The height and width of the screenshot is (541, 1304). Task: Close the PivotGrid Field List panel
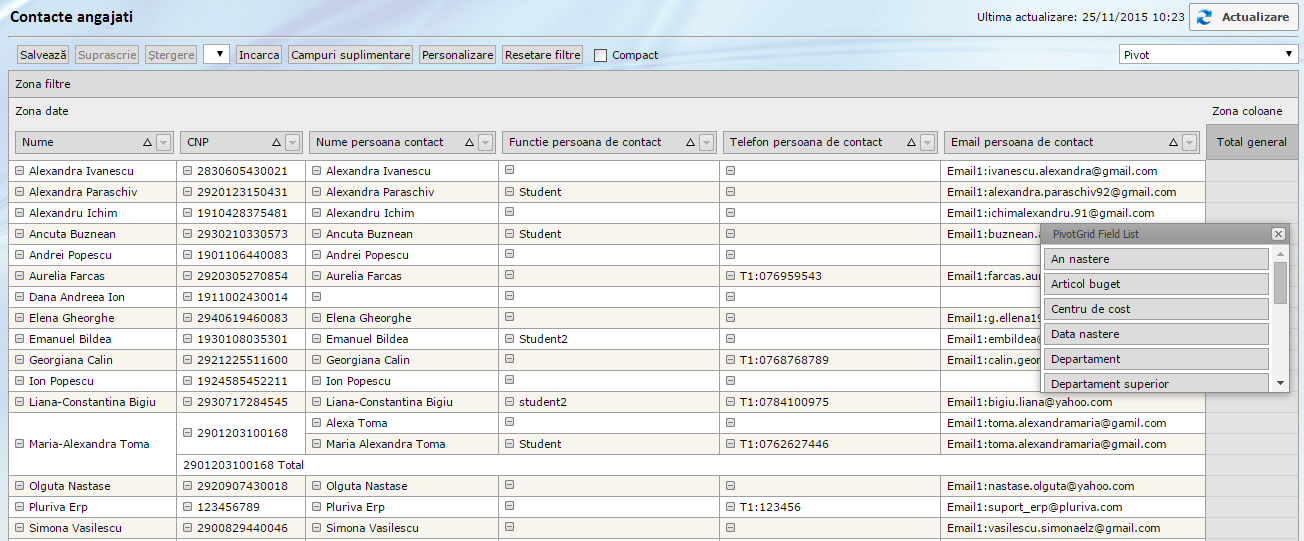1278,234
